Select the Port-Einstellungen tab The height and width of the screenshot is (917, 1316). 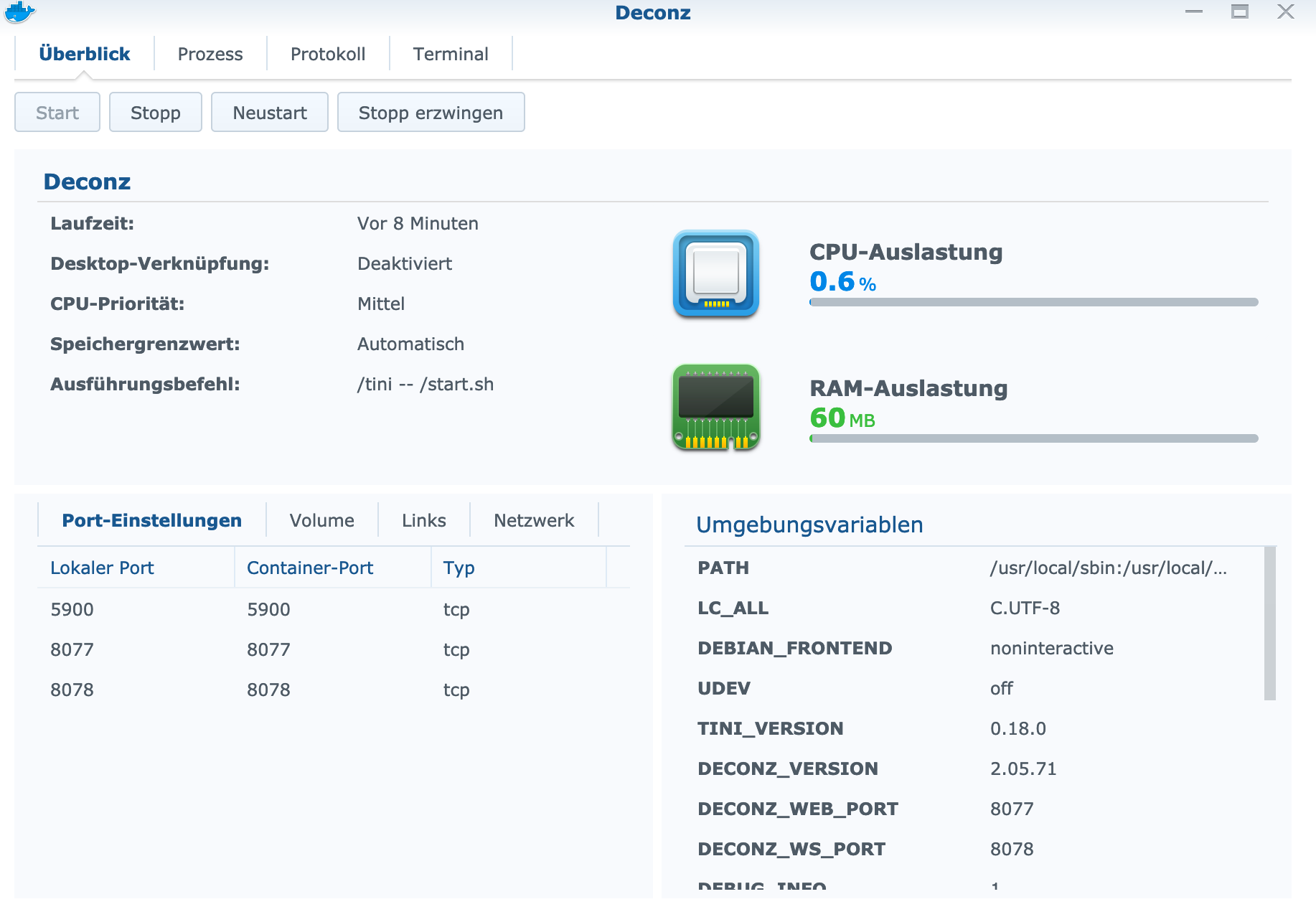tap(152, 520)
